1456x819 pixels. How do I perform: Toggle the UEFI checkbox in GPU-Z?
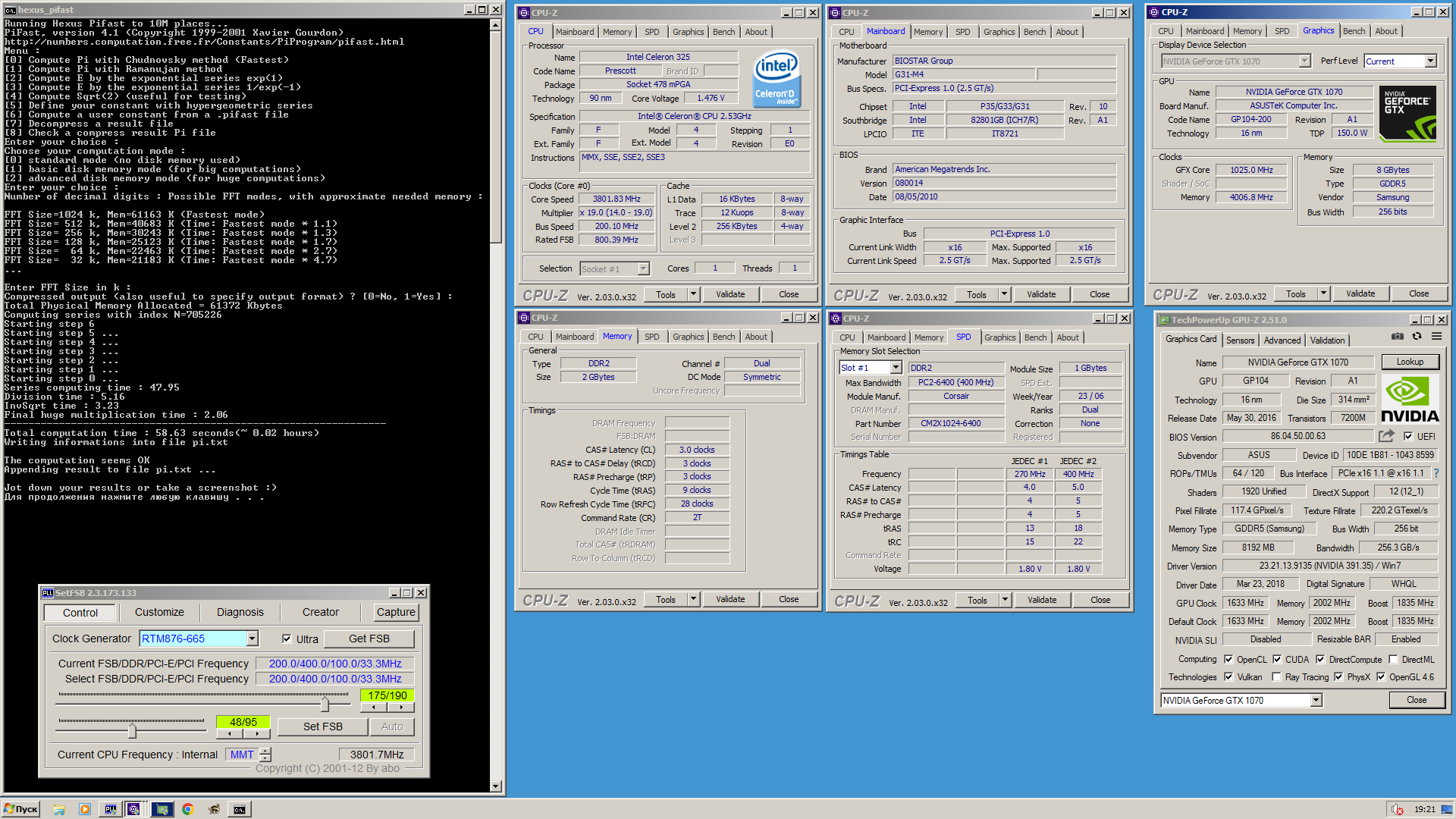click(1408, 436)
